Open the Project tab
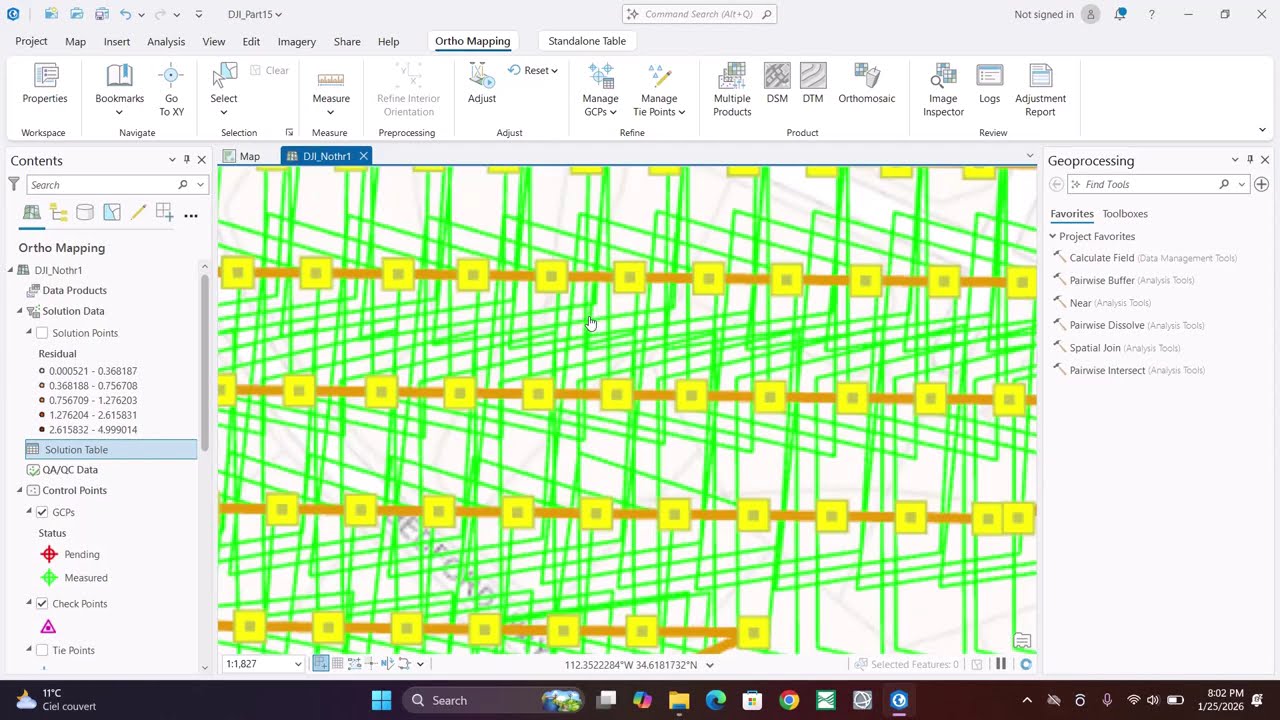 tap(31, 41)
